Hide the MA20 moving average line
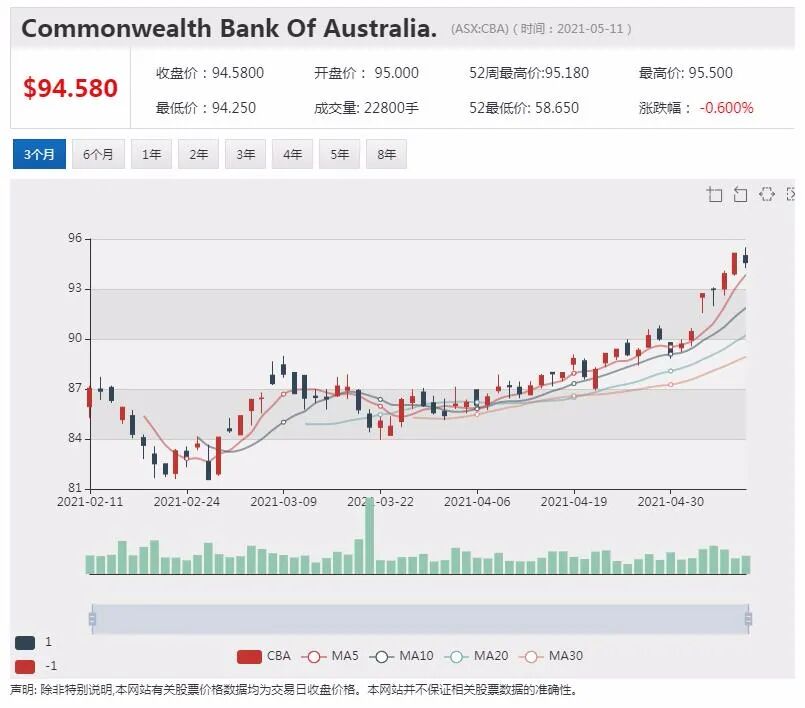 tap(476, 656)
